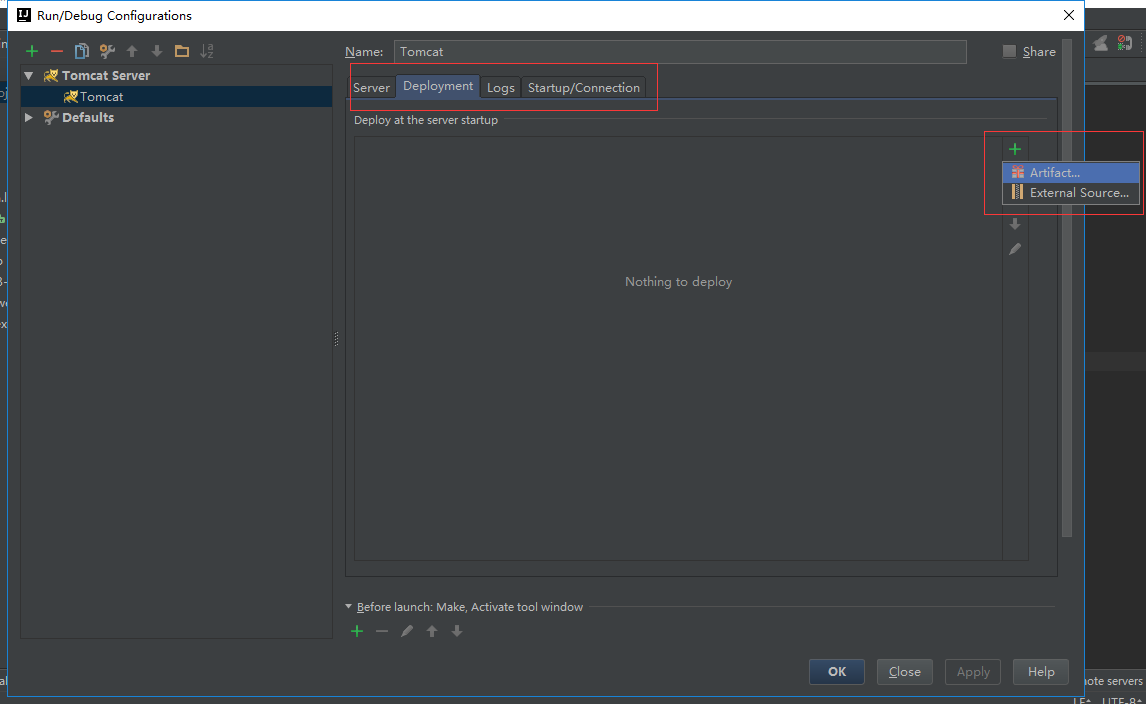Choose Artifact... from the popup menu
Viewport: 1146px width, 704px height.
(1055, 173)
